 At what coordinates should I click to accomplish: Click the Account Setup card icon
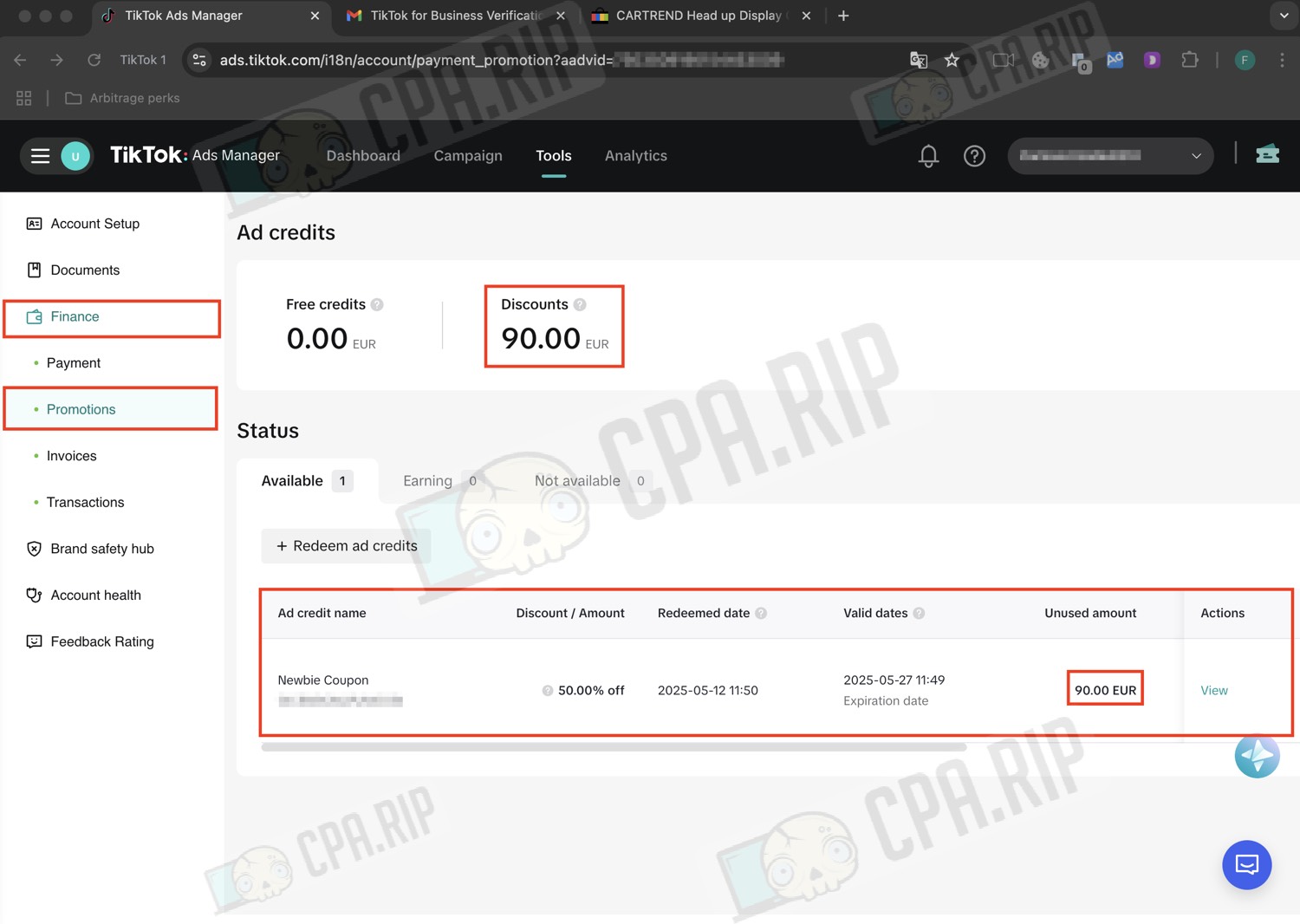click(34, 224)
